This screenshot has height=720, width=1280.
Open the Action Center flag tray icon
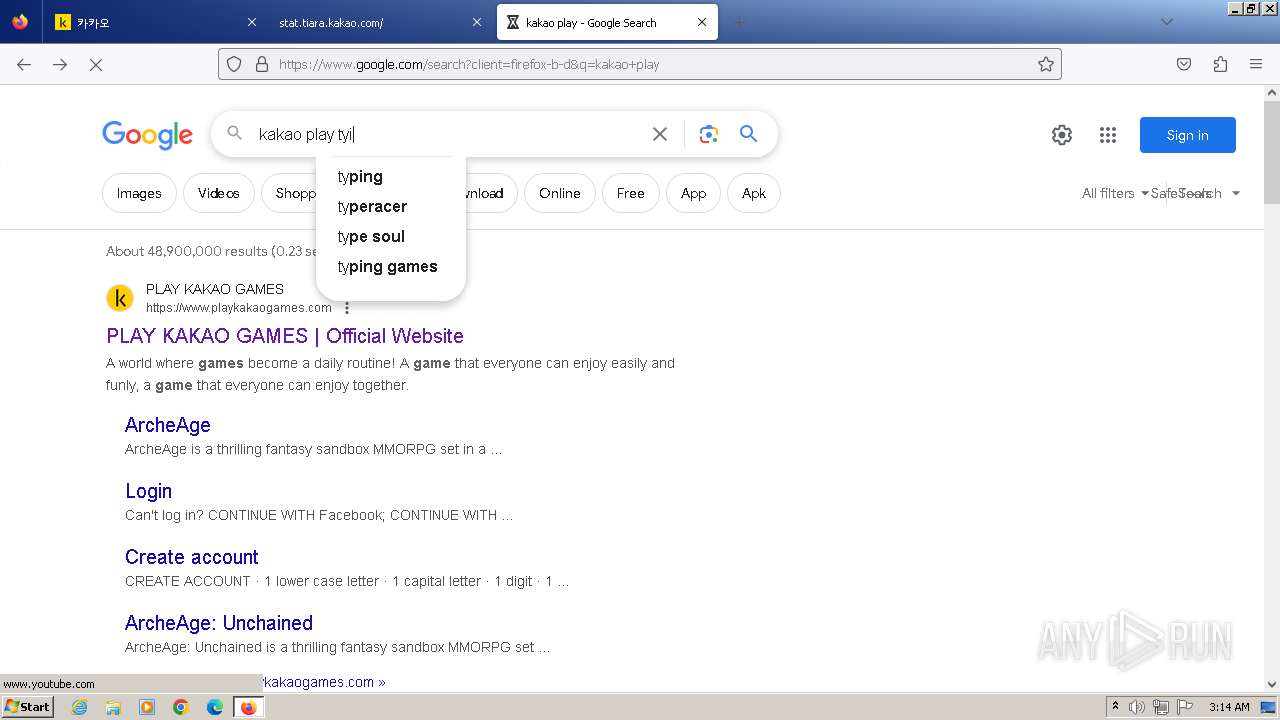click(1184, 707)
